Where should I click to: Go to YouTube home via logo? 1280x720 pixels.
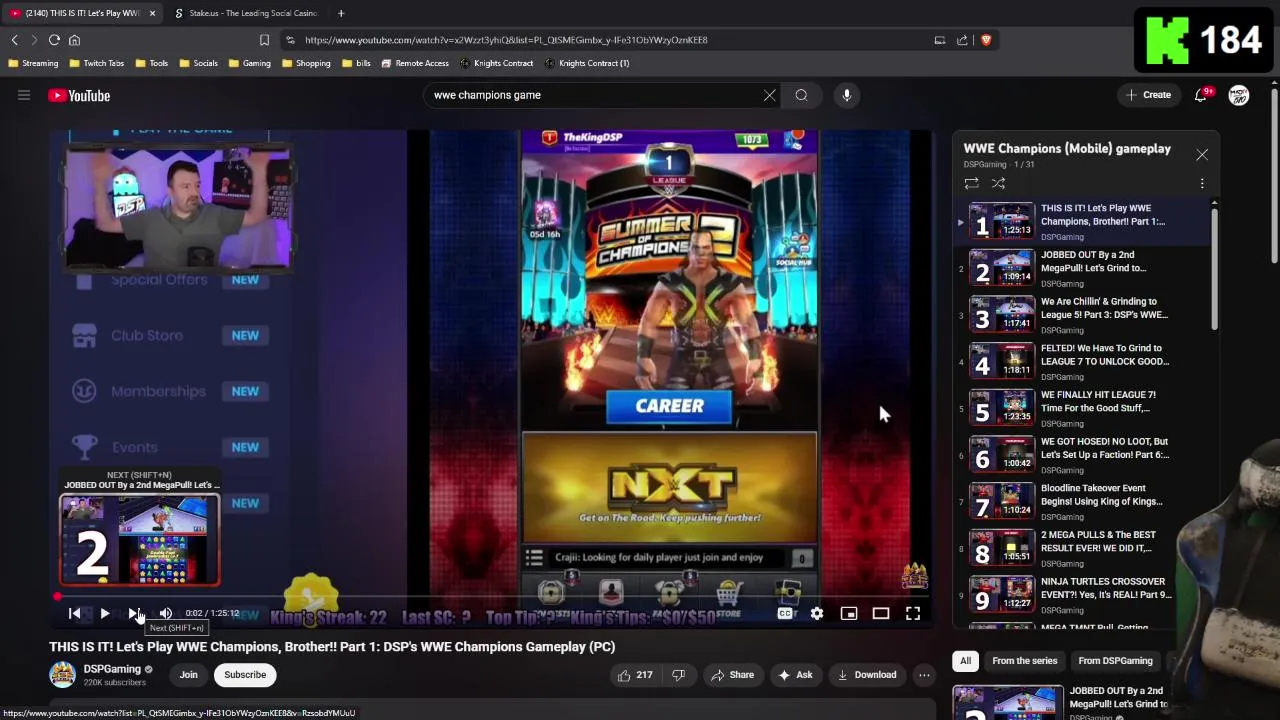(79, 95)
